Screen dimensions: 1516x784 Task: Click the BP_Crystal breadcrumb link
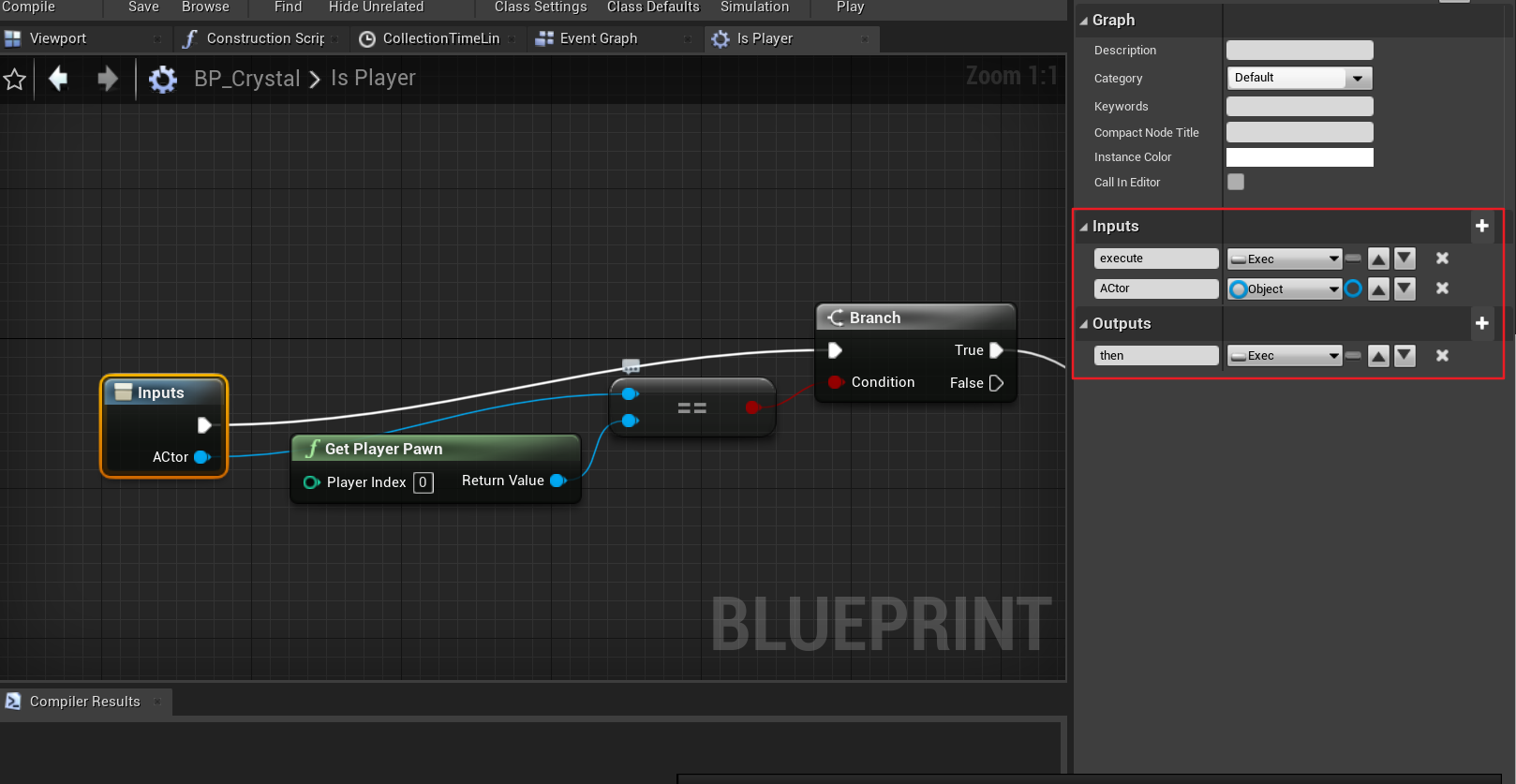pos(247,79)
